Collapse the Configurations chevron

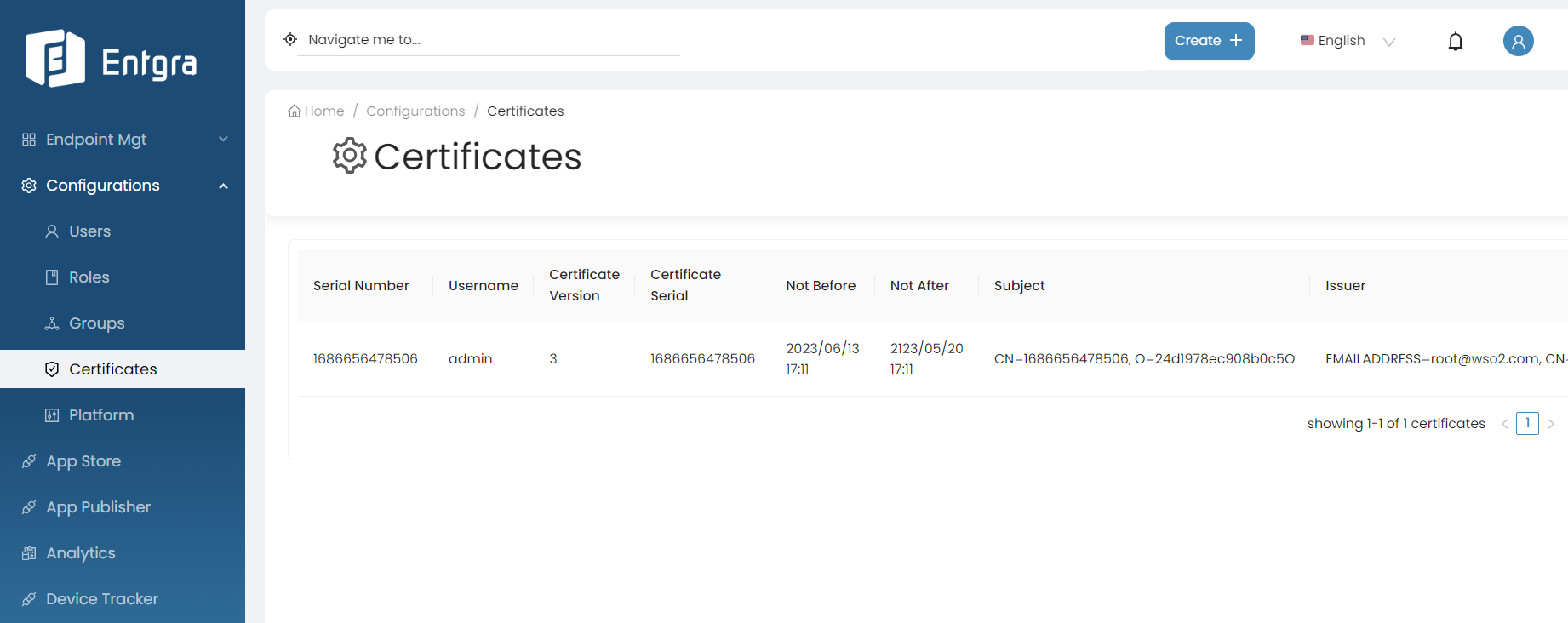tap(223, 186)
